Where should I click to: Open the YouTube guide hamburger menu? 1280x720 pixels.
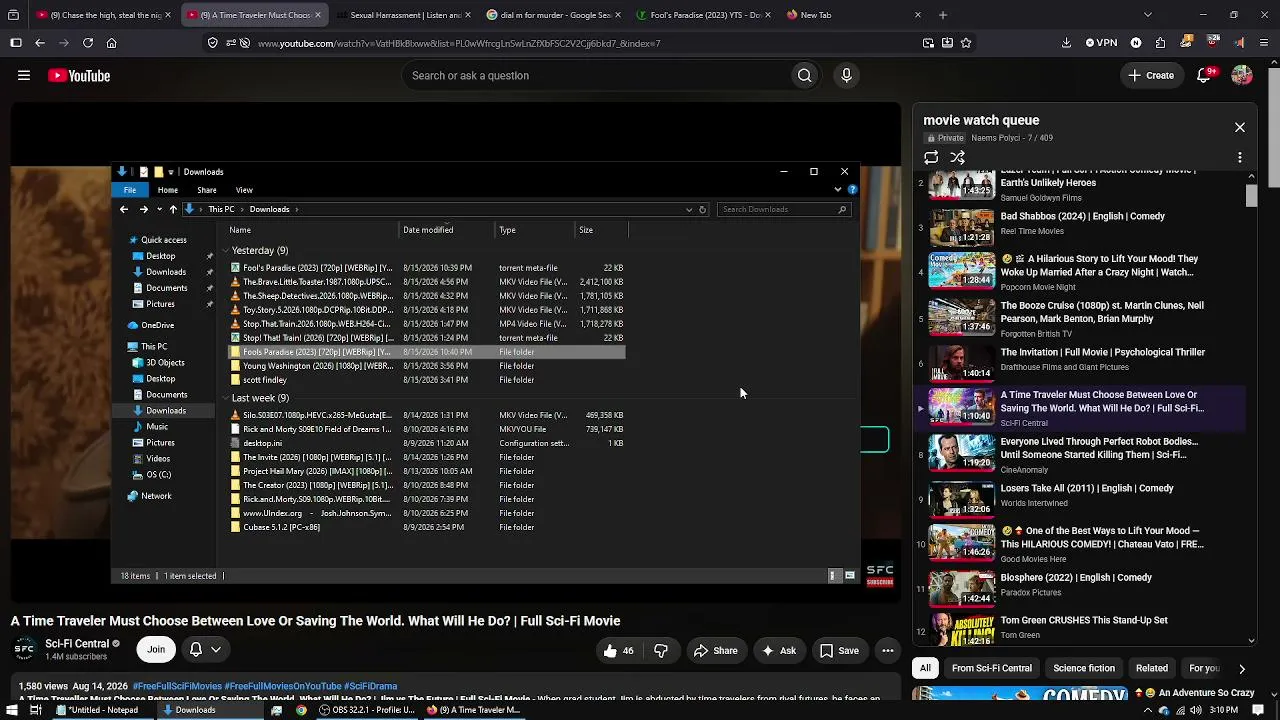click(x=24, y=76)
